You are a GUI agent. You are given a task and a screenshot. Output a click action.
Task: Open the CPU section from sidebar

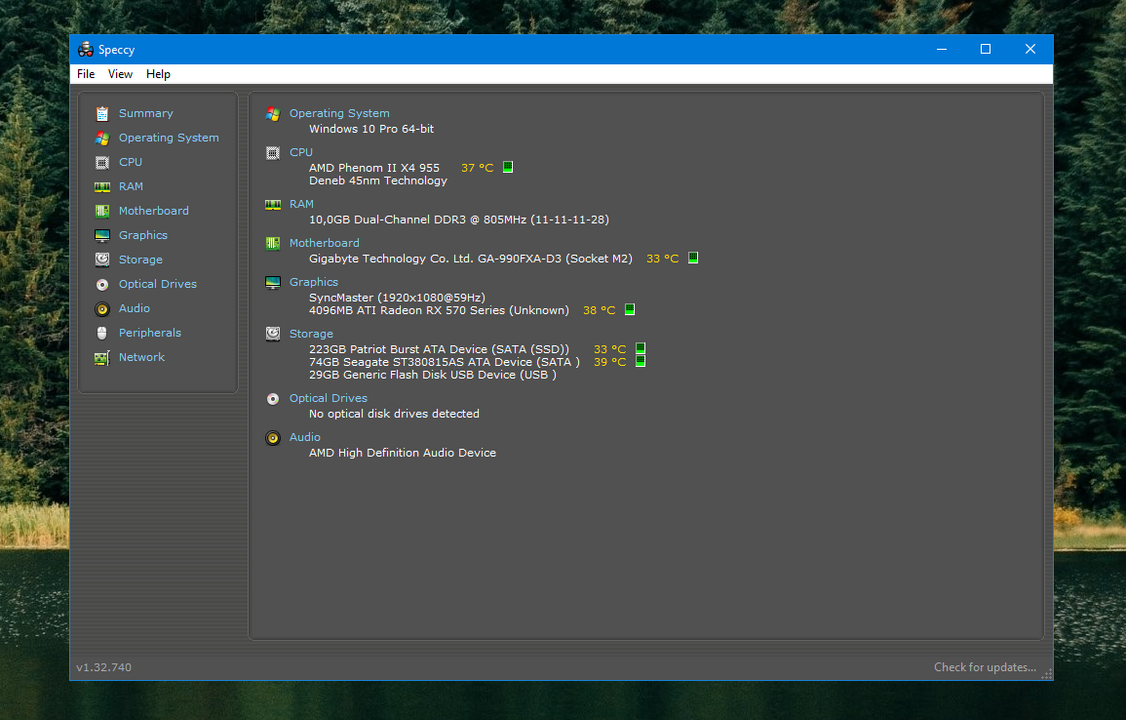(131, 162)
